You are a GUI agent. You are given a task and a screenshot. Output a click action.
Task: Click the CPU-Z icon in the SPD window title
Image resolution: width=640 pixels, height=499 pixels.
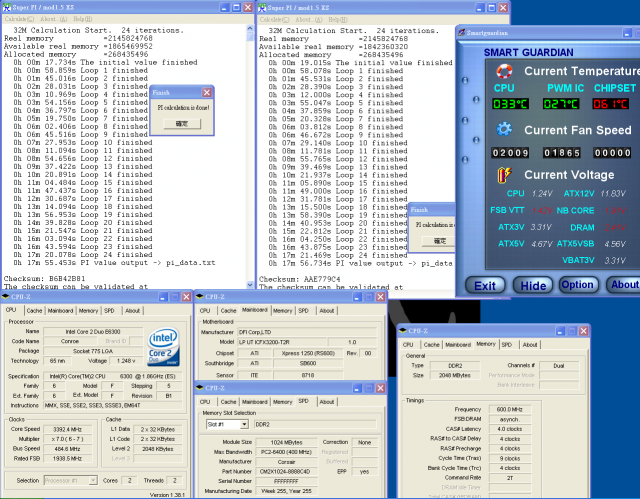point(200,388)
